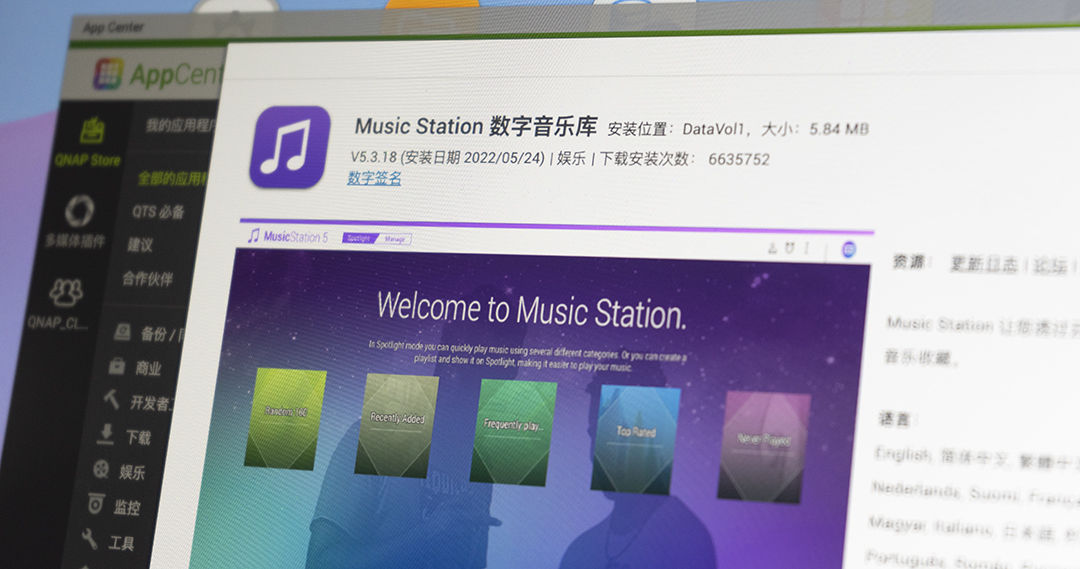
Task: Click the round user avatar icon in preview toolbar
Action: (849, 249)
